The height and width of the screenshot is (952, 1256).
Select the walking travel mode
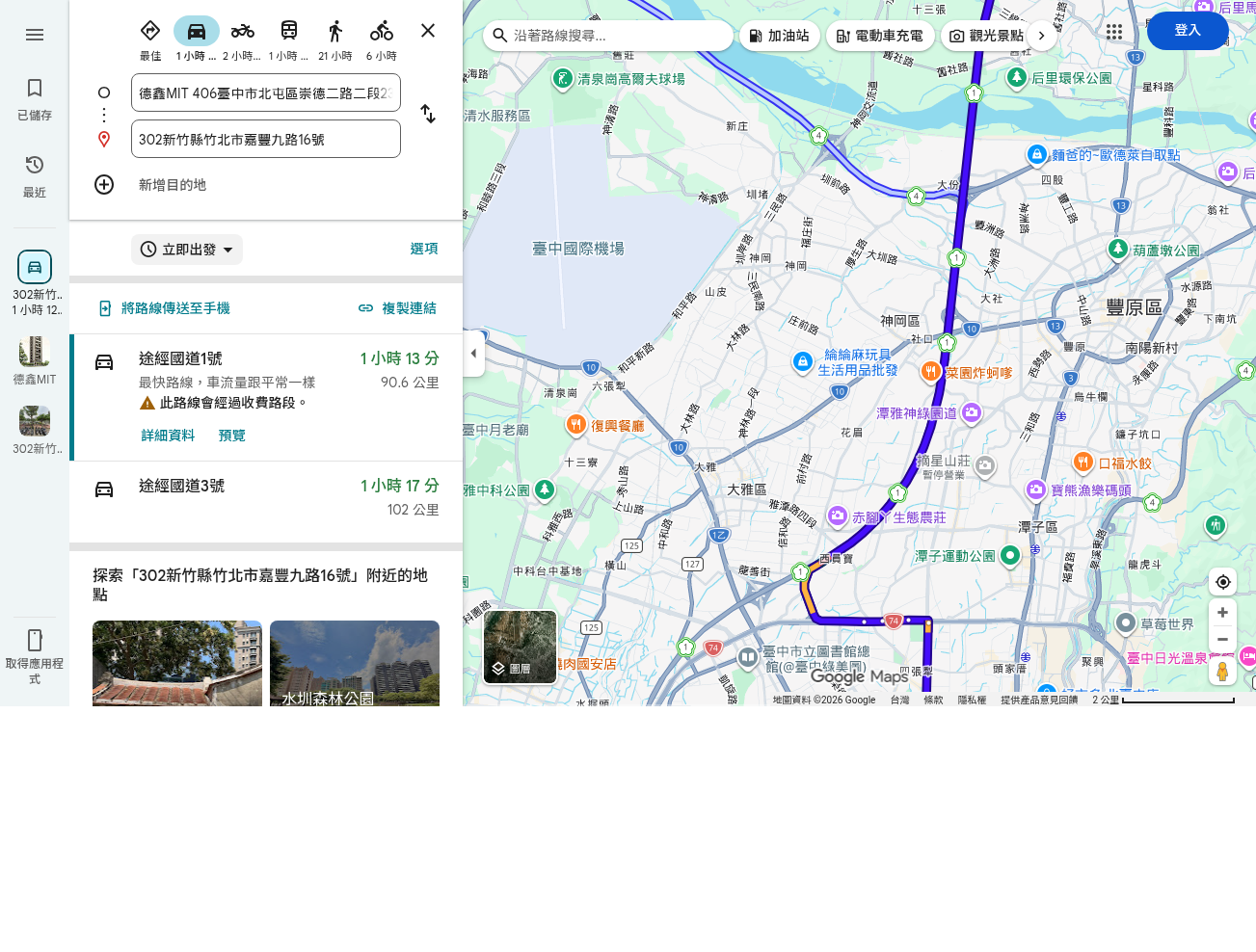[x=335, y=40]
